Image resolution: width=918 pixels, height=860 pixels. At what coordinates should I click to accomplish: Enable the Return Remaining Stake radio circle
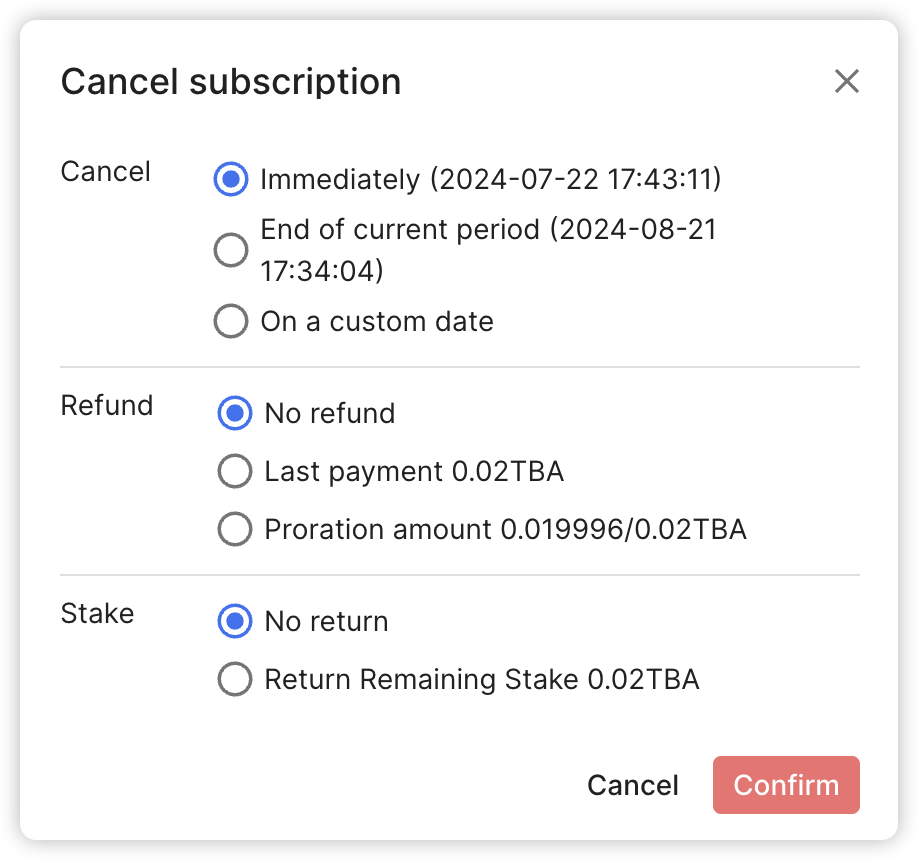click(235, 680)
